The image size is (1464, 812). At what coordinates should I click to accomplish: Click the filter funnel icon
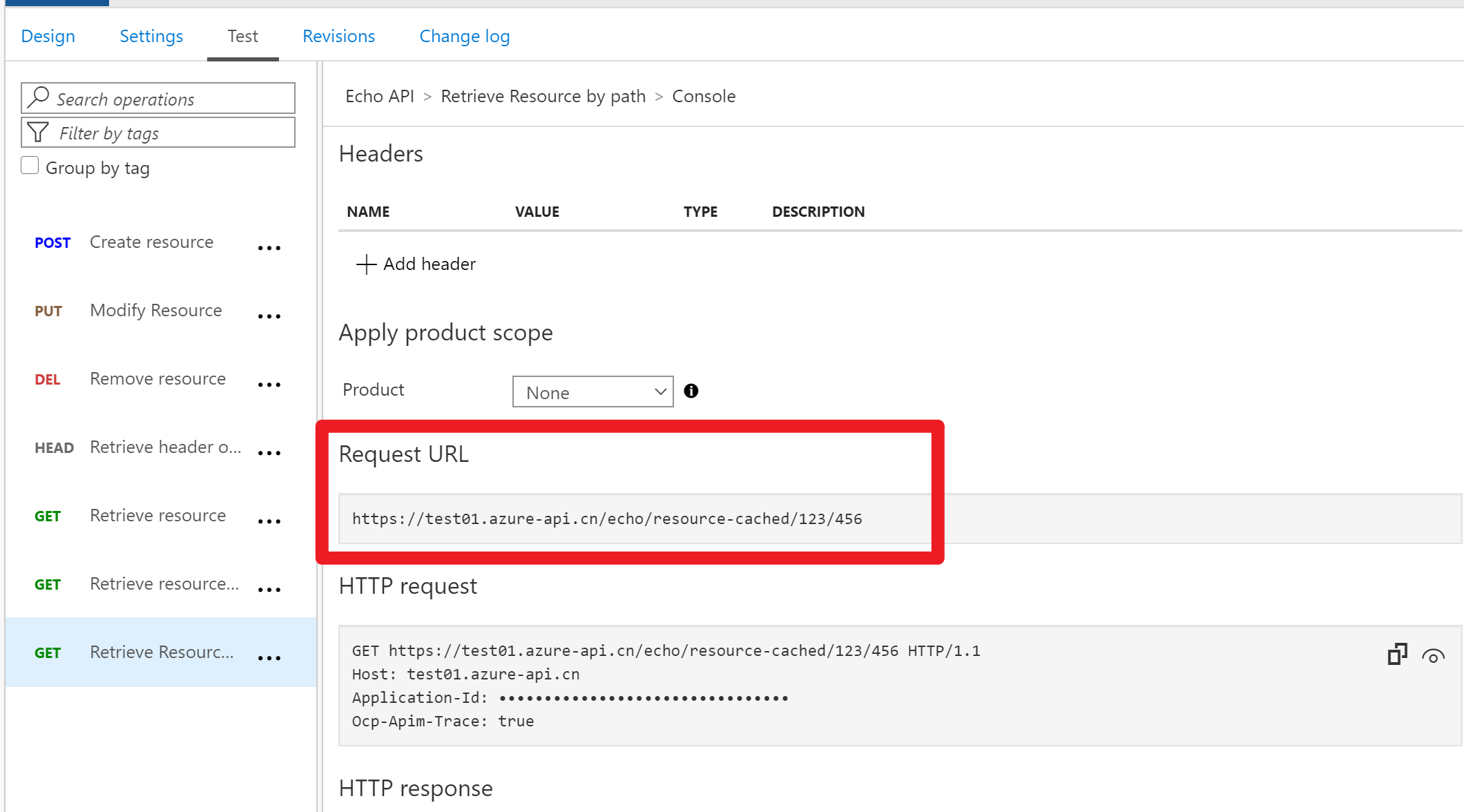click(38, 132)
